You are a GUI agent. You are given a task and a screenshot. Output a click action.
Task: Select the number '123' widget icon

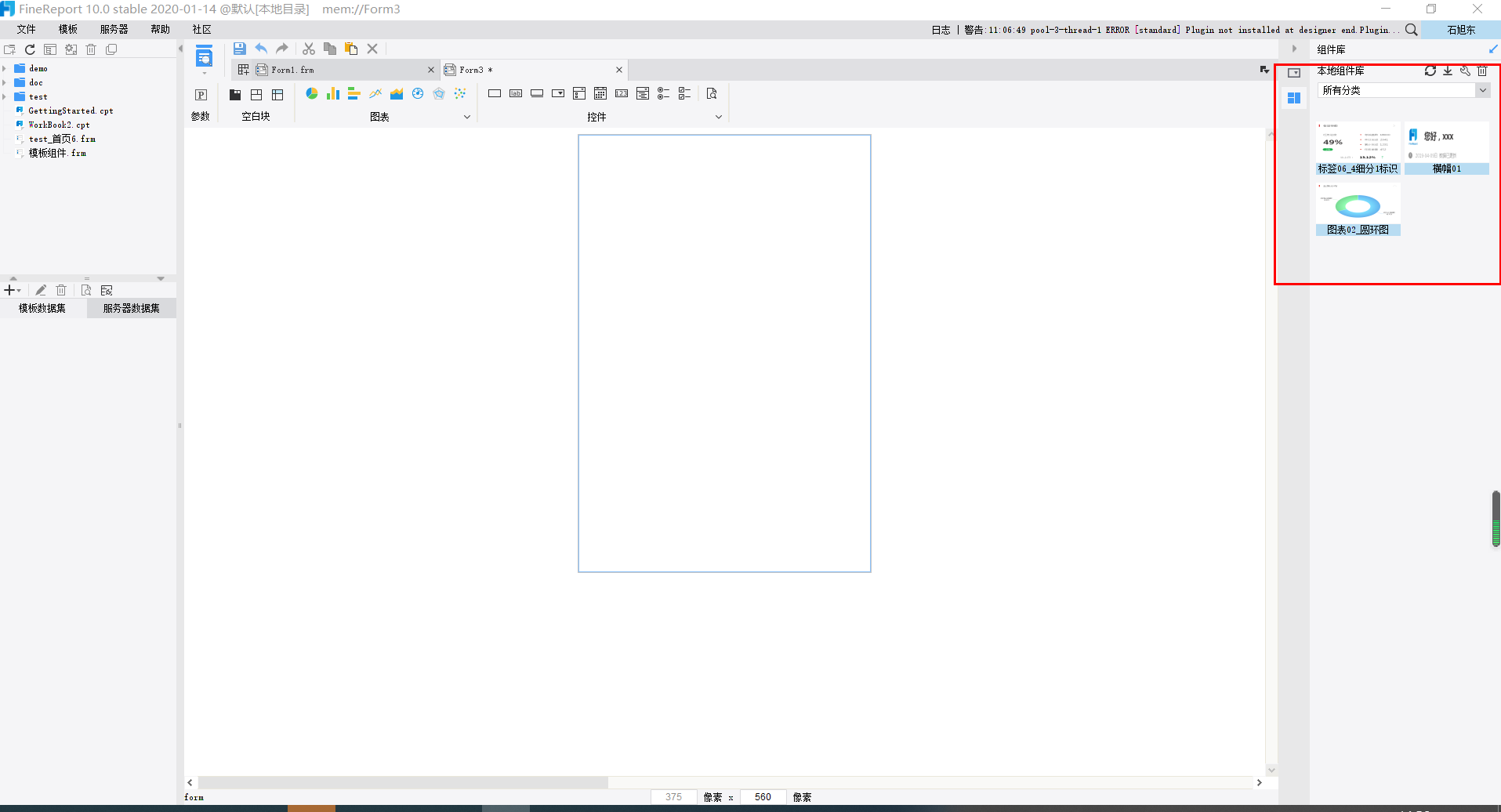click(622, 93)
